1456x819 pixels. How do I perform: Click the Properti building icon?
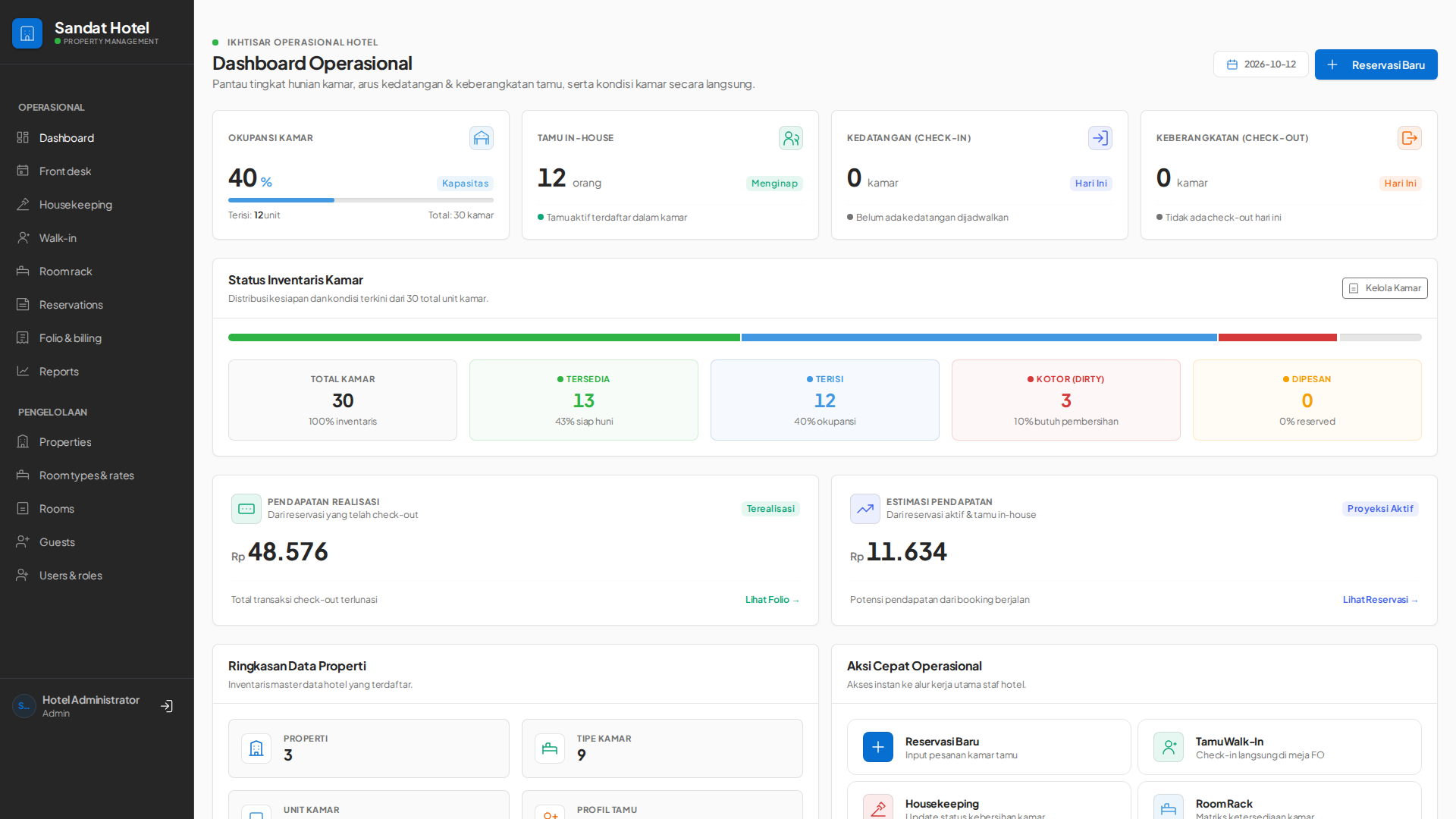tap(256, 748)
